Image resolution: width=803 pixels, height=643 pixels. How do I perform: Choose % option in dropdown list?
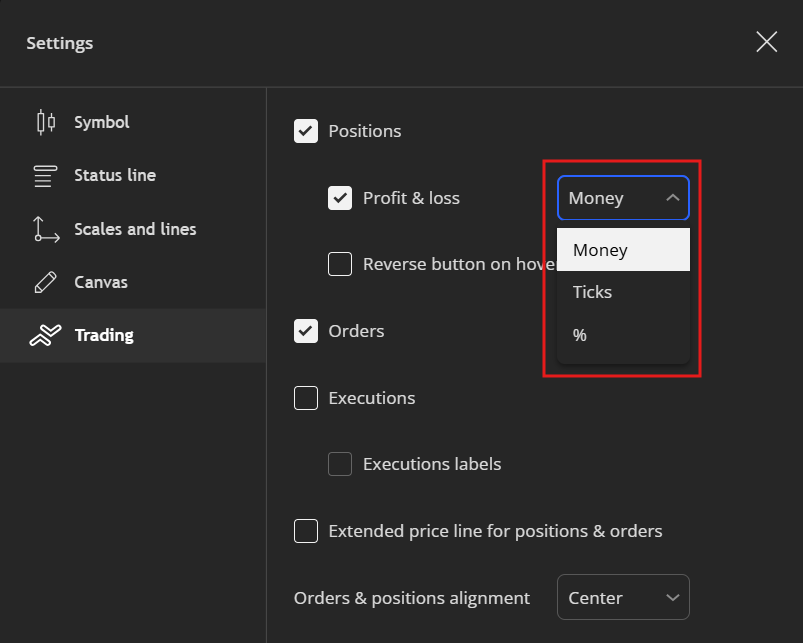[x=580, y=335]
